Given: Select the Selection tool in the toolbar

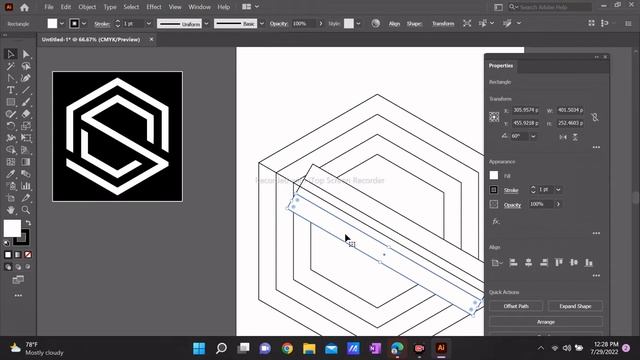Looking at the screenshot, I should pos(11,54).
